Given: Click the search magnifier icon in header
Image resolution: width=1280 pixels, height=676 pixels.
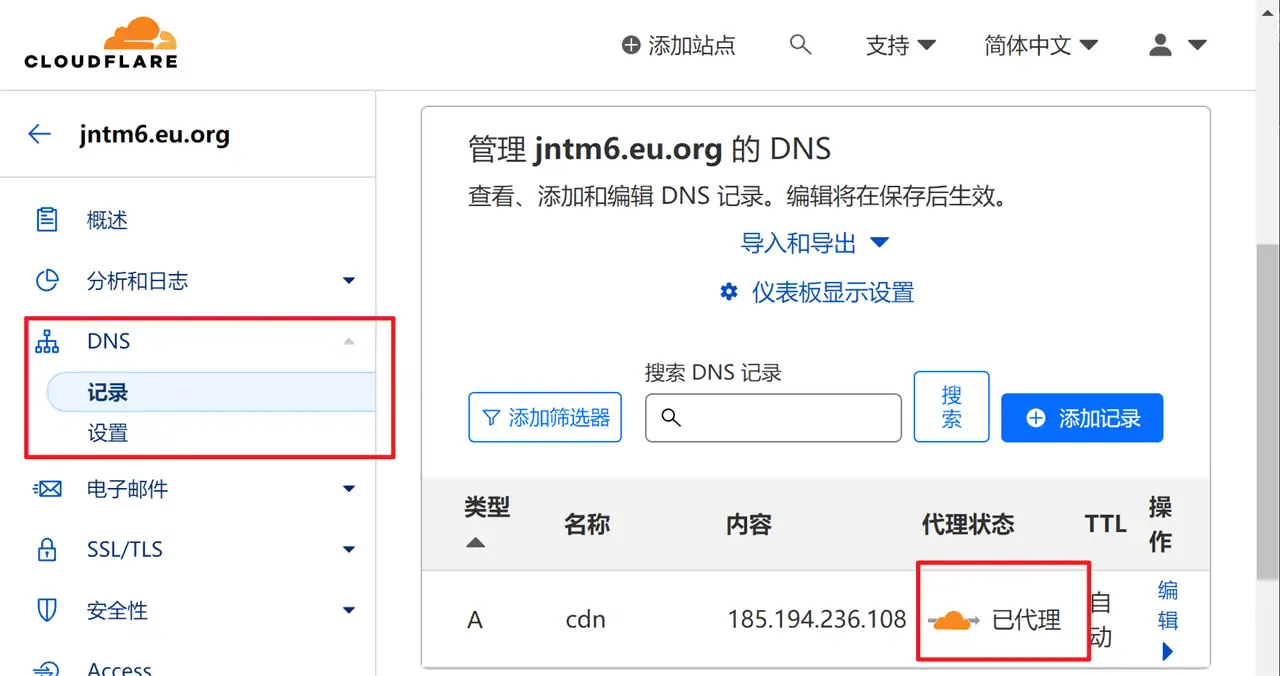Looking at the screenshot, I should click(800, 44).
